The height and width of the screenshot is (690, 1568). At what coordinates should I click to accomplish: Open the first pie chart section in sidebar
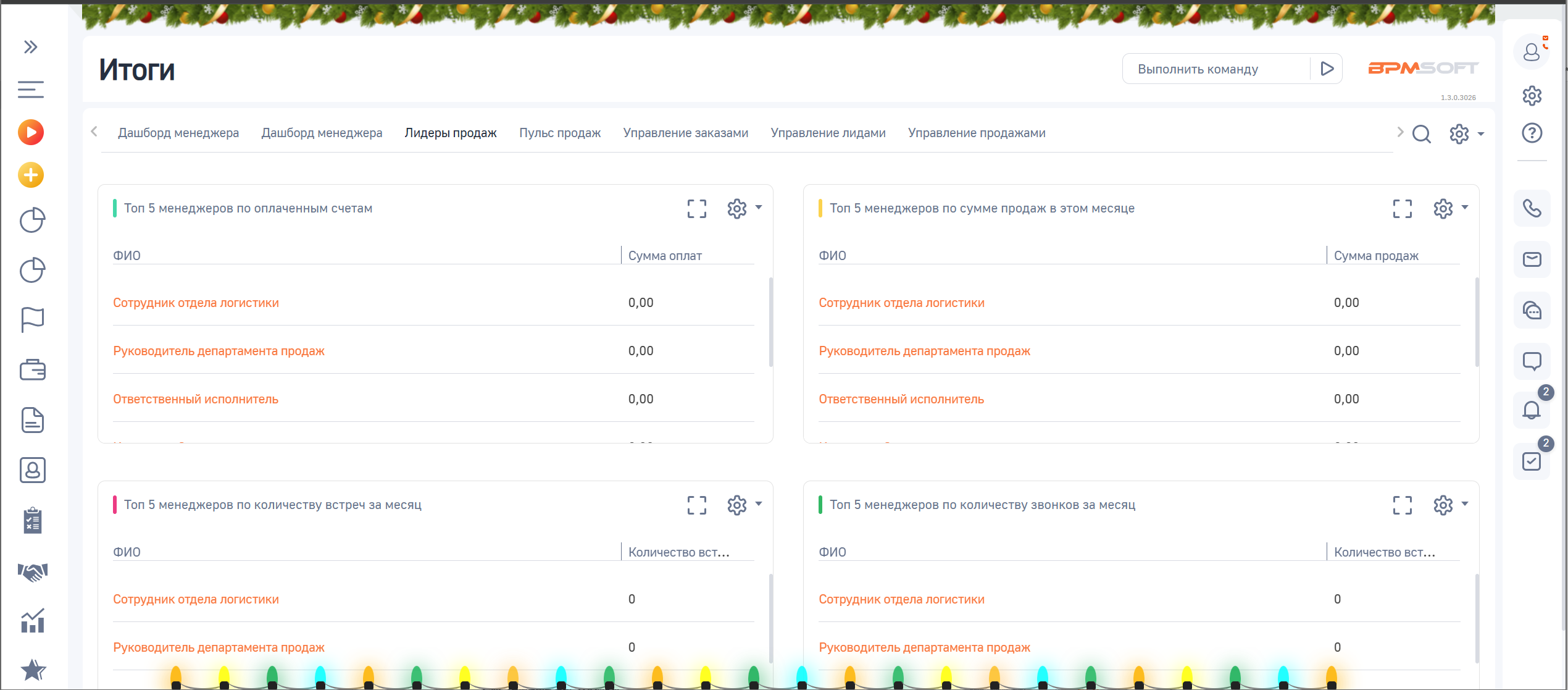coord(32,220)
